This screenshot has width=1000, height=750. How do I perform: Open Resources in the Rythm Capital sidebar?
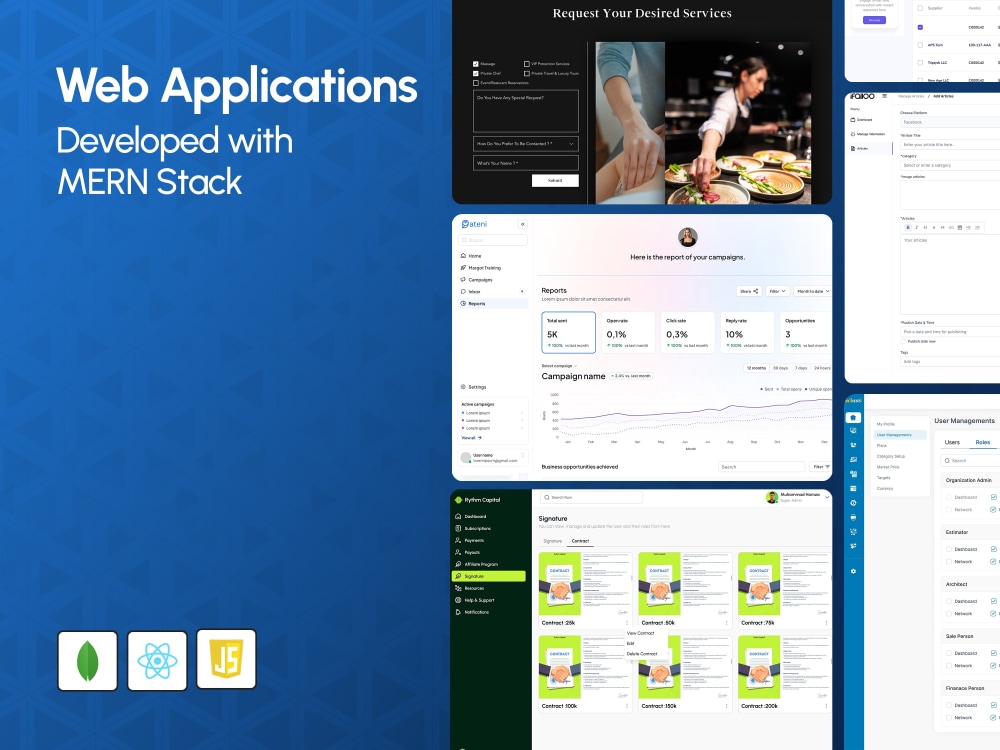click(469, 588)
